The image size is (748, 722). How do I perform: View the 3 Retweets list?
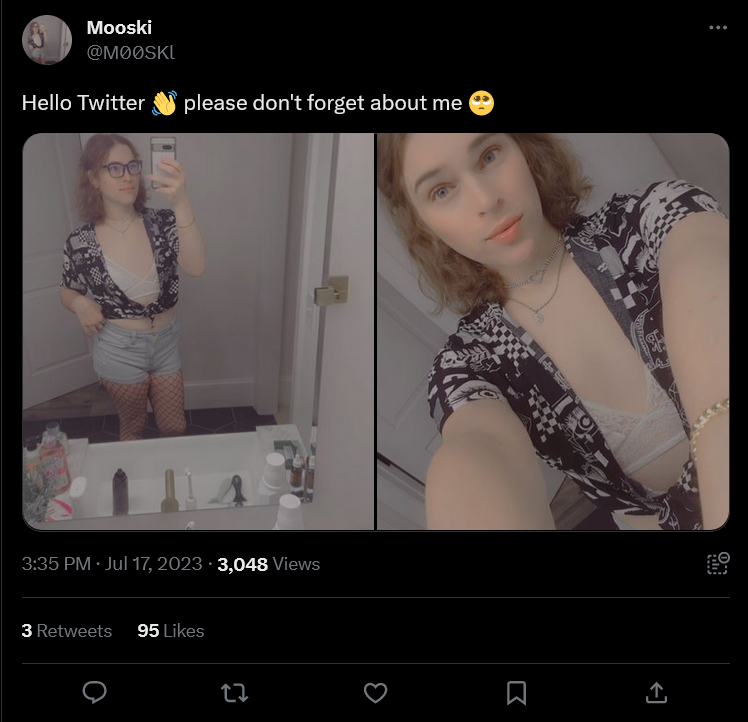coord(67,631)
